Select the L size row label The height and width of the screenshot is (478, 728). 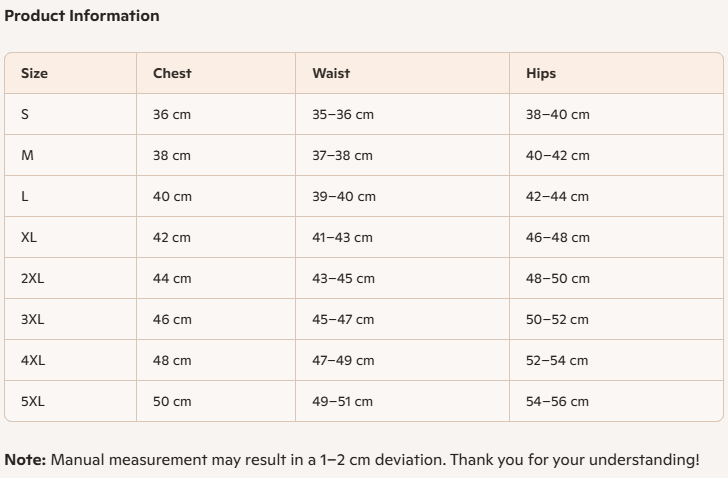(25, 196)
